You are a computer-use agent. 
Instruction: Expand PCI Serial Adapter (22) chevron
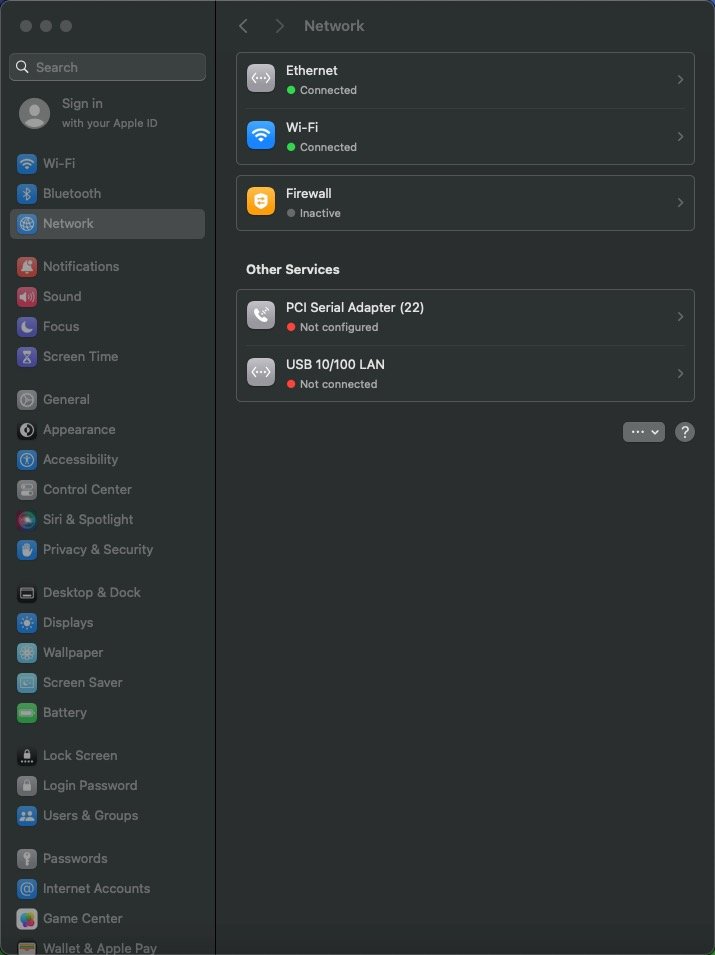(x=680, y=316)
